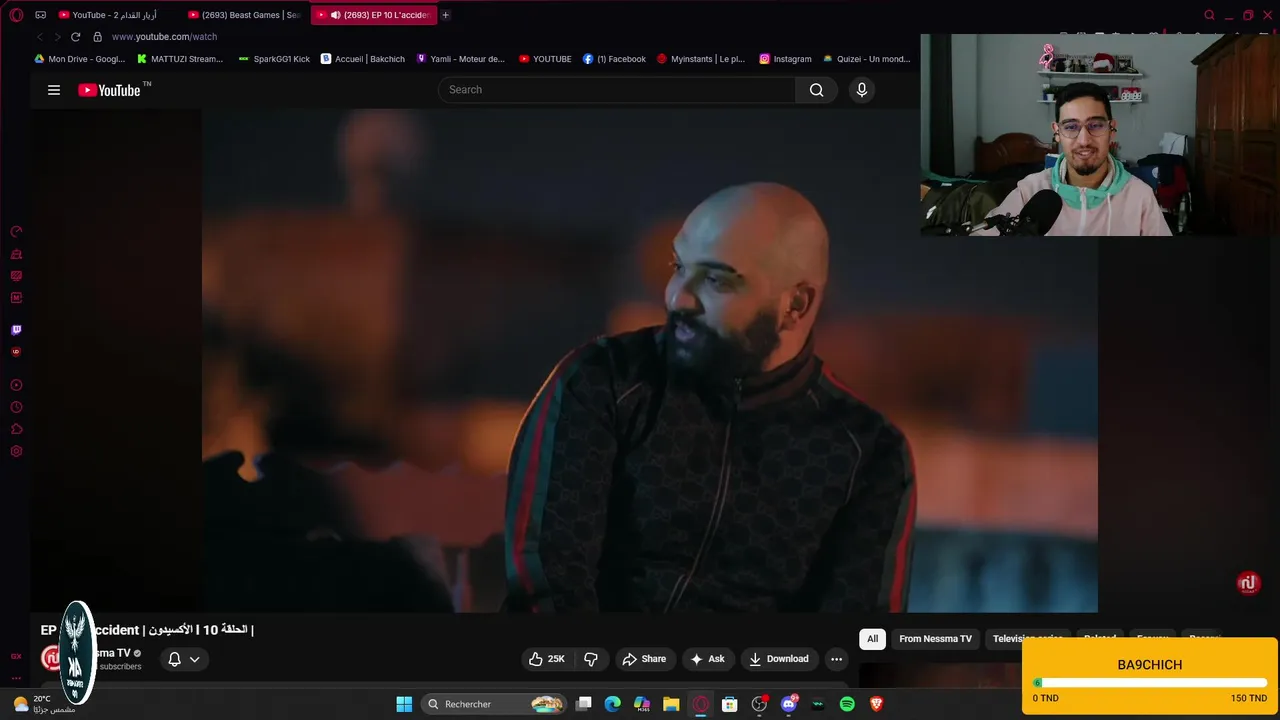Screen dimensions: 1280x720
Task: Open the Accueil Bakchich bookmark
Action: [x=362, y=59]
